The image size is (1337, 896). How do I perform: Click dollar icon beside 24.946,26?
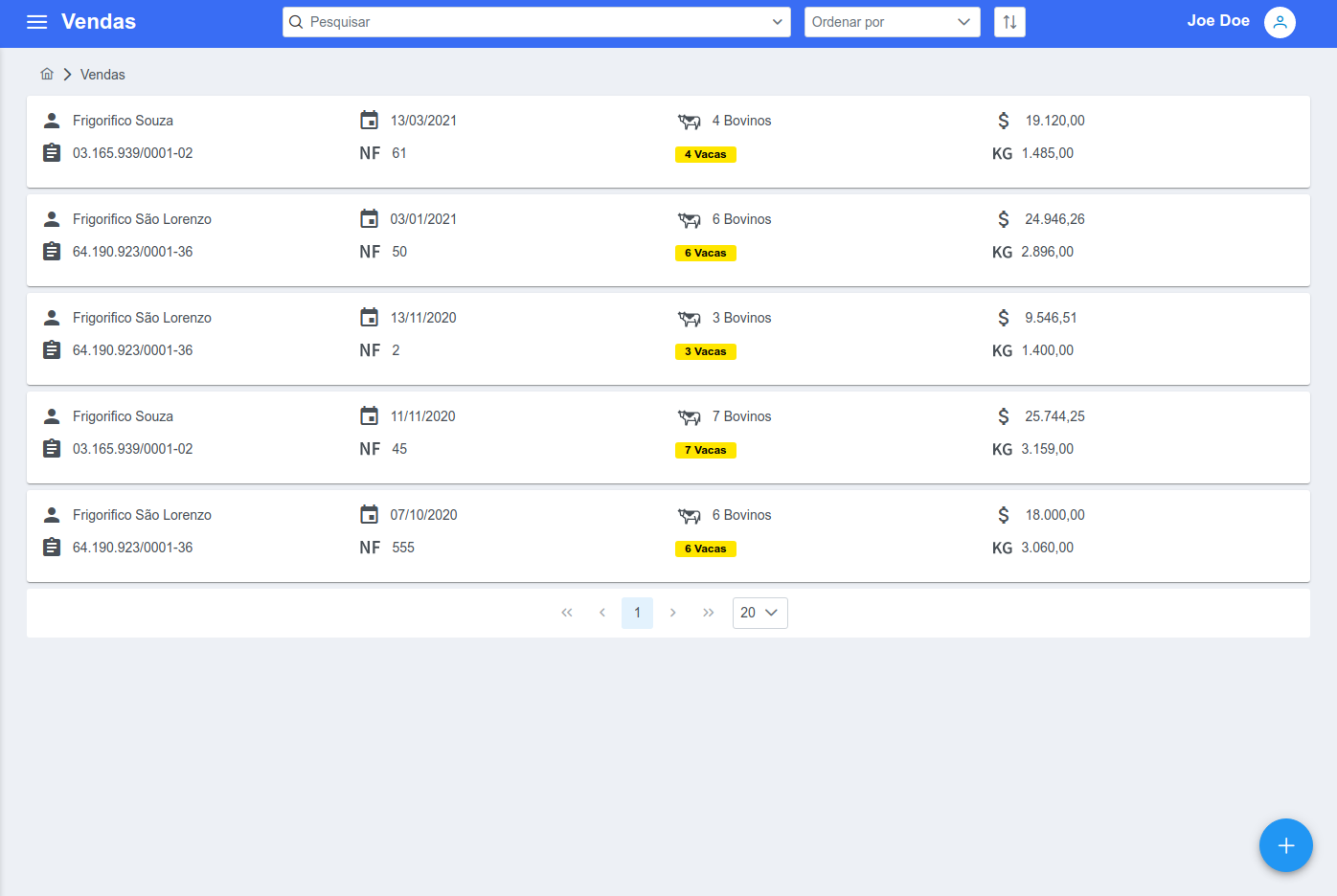(1003, 219)
